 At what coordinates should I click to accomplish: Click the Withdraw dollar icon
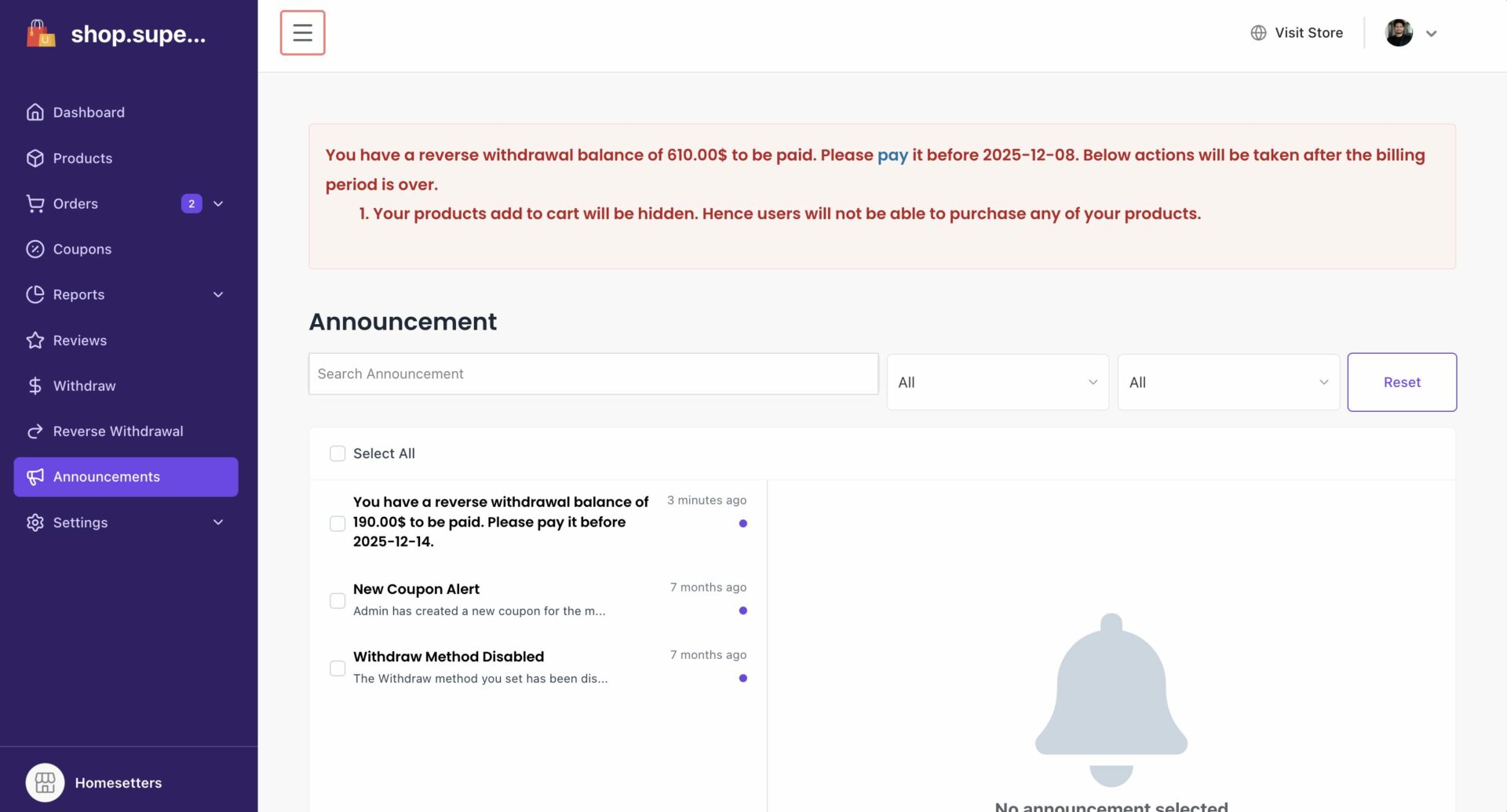(x=36, y=385)
